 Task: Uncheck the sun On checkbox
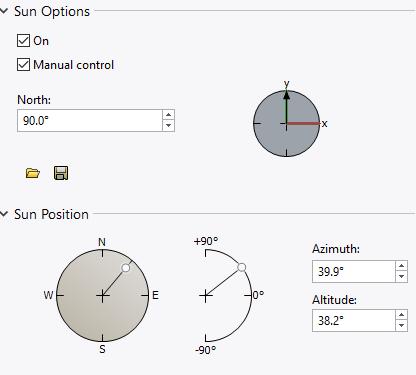tap(23, 41)
